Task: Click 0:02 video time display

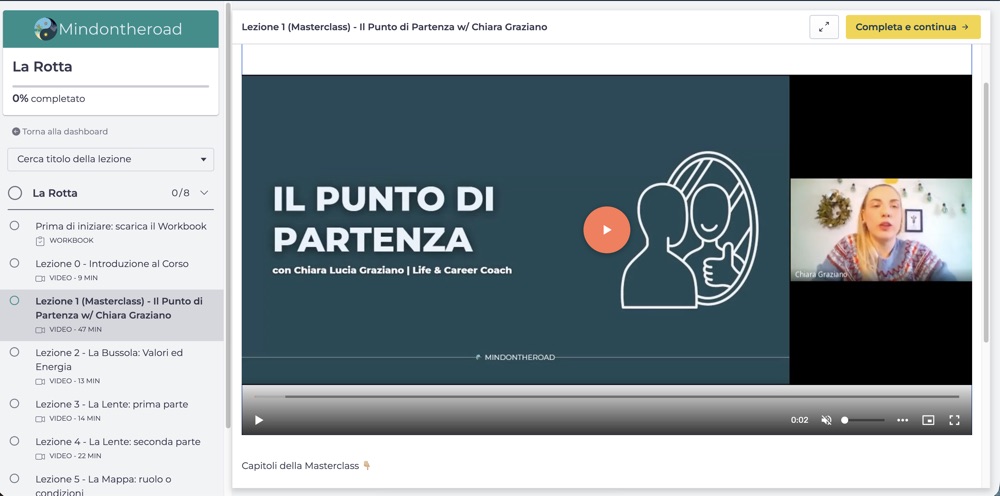Action: click(x=800, y=420)
